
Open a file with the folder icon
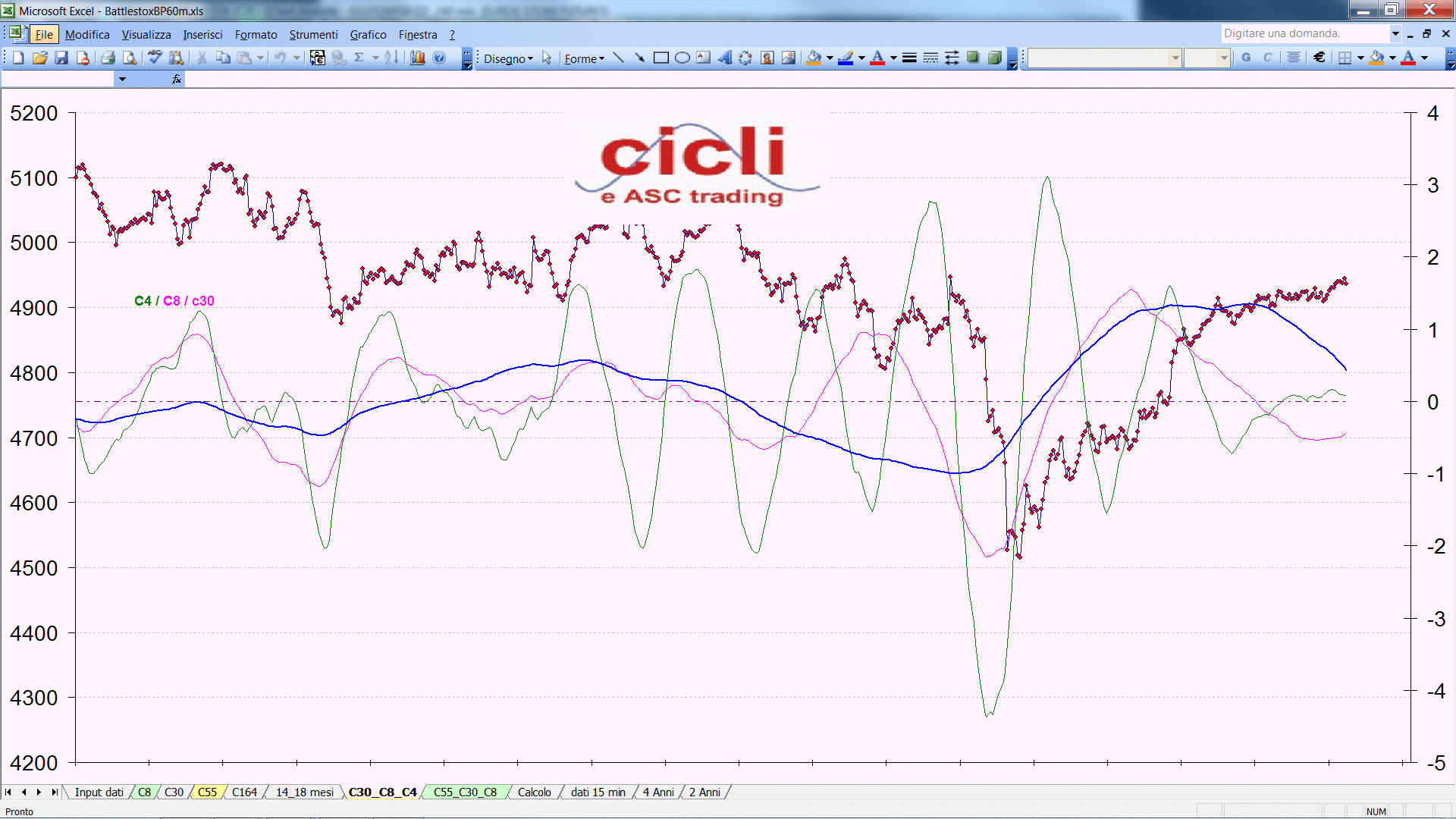[x=40, y=58]
